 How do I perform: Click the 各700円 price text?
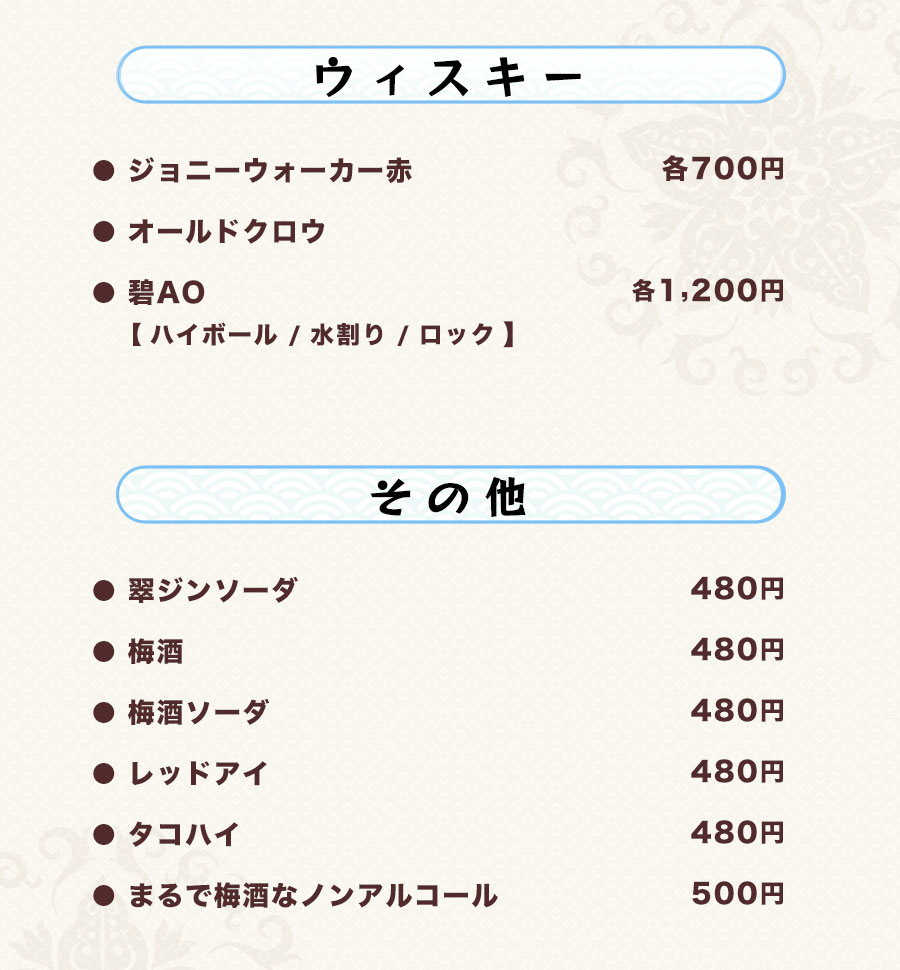[x=722, y=170]
